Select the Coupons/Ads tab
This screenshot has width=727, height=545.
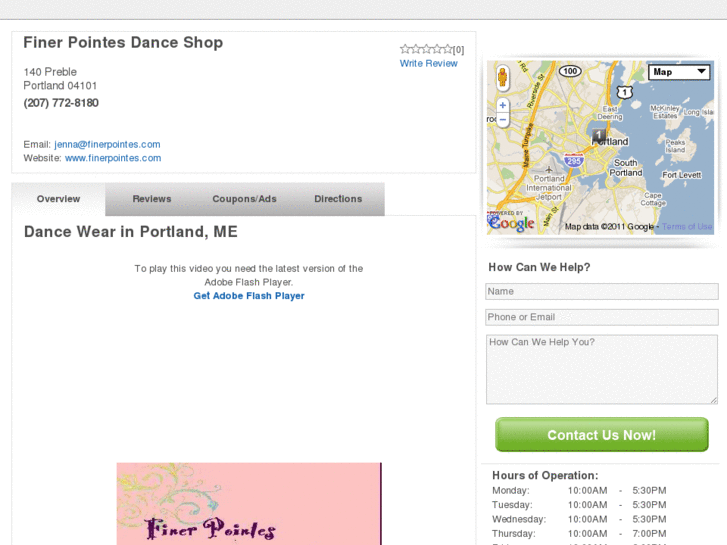pyautogui.click(x=244, y=199)
